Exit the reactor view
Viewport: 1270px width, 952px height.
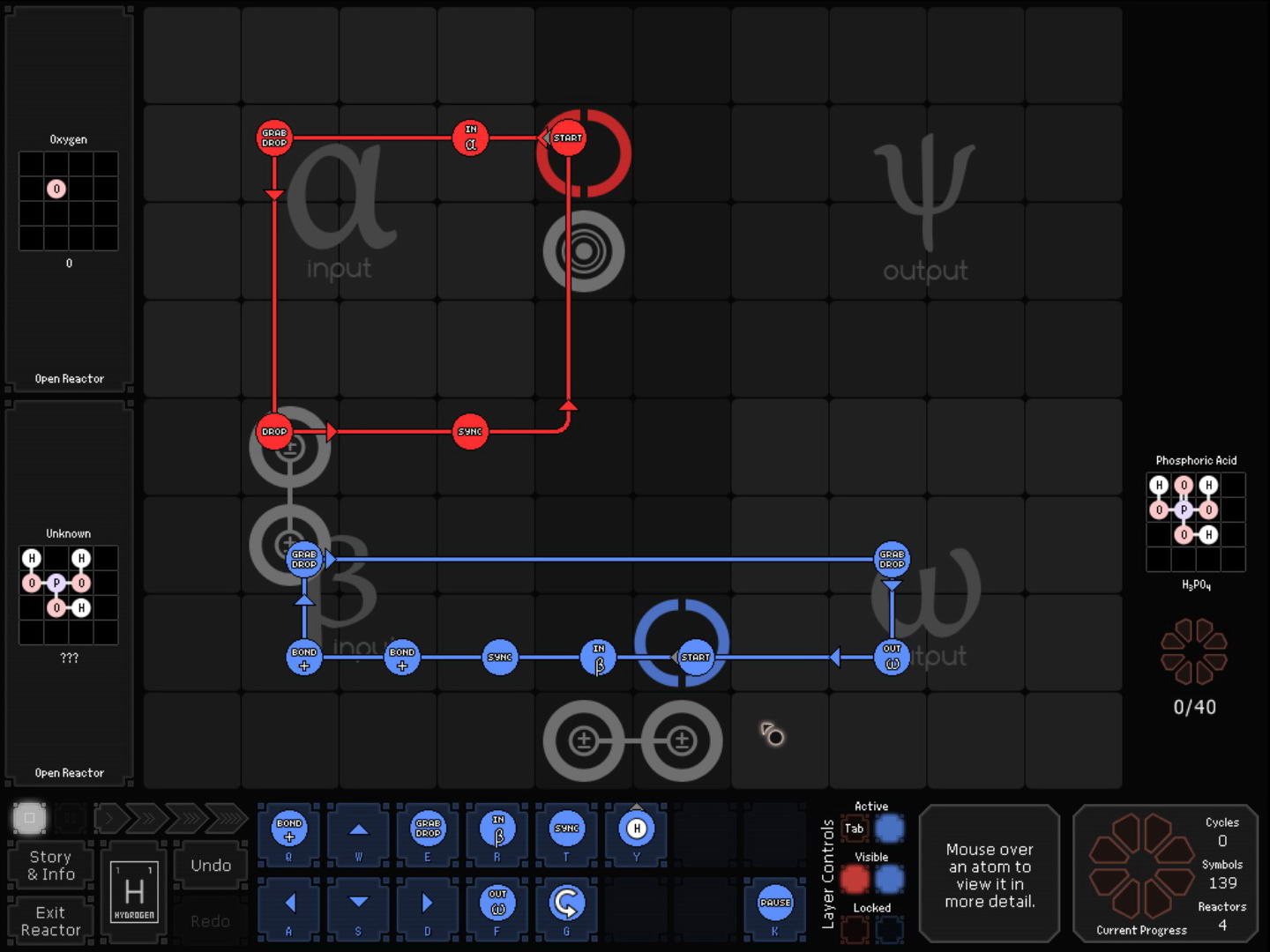coord(51,921)
